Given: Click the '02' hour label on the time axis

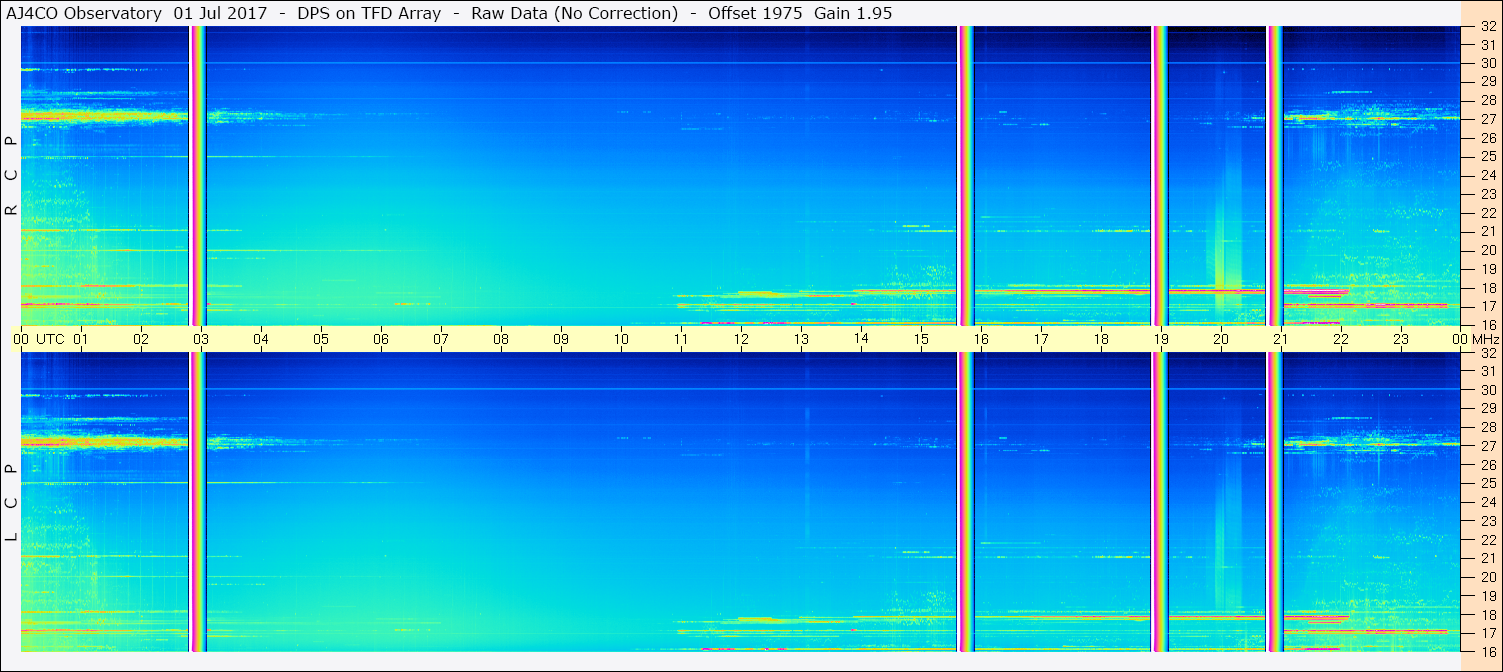Looking at the screenshot, I should point(141,339).
